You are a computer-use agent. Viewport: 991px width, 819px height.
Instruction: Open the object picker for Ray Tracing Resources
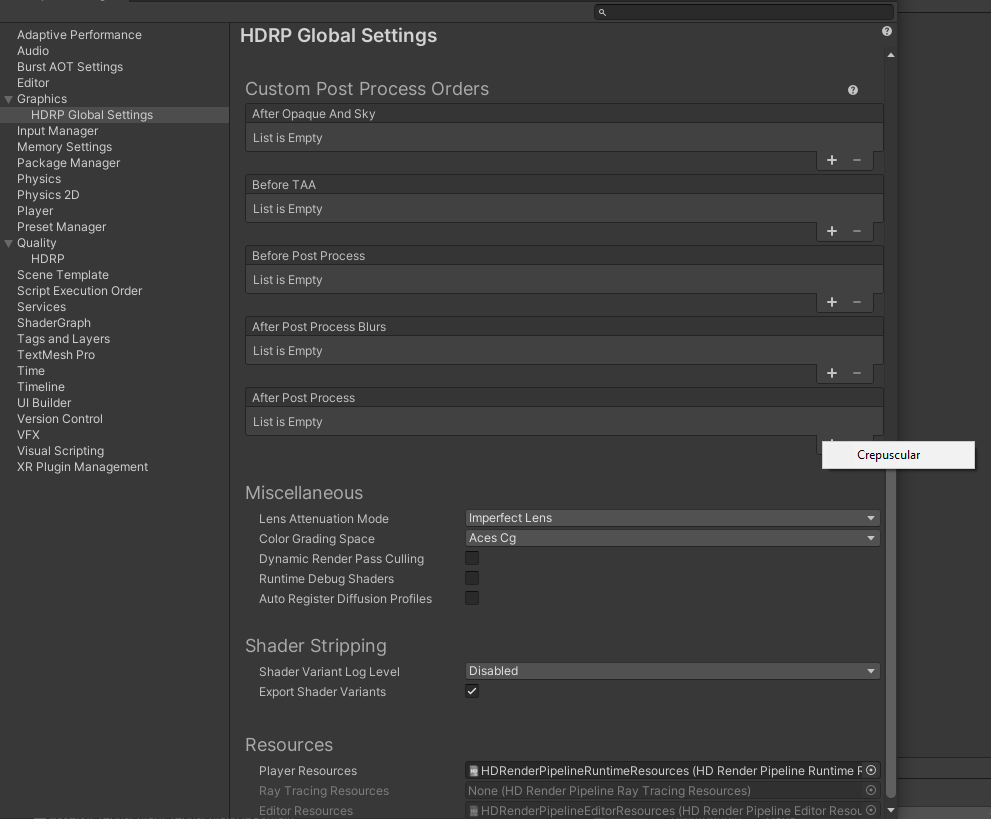point(870,790)
